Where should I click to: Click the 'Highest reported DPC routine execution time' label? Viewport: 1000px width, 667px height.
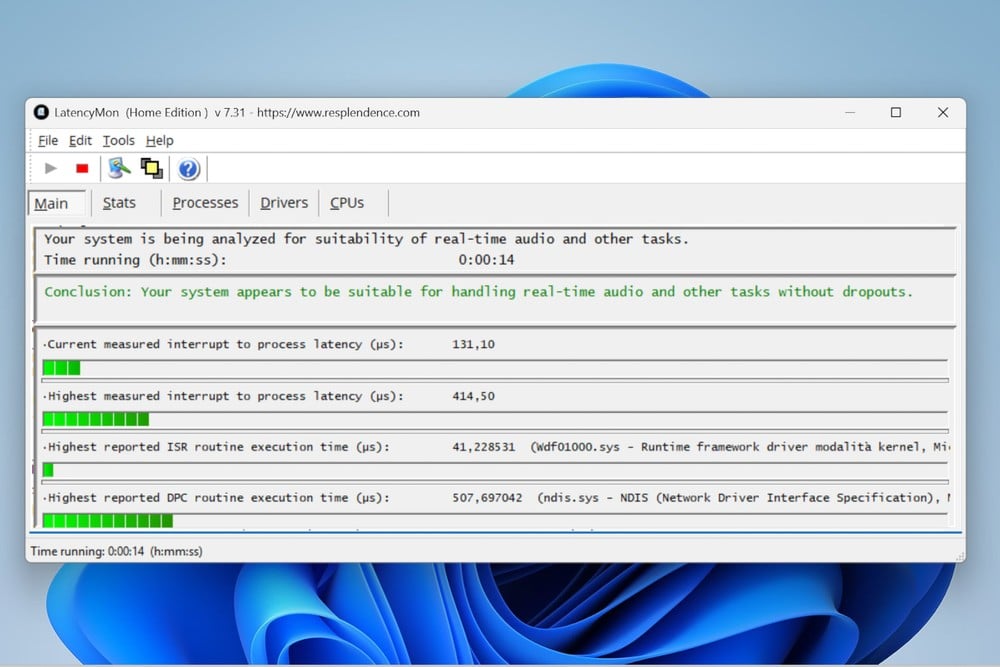point(216,498)
